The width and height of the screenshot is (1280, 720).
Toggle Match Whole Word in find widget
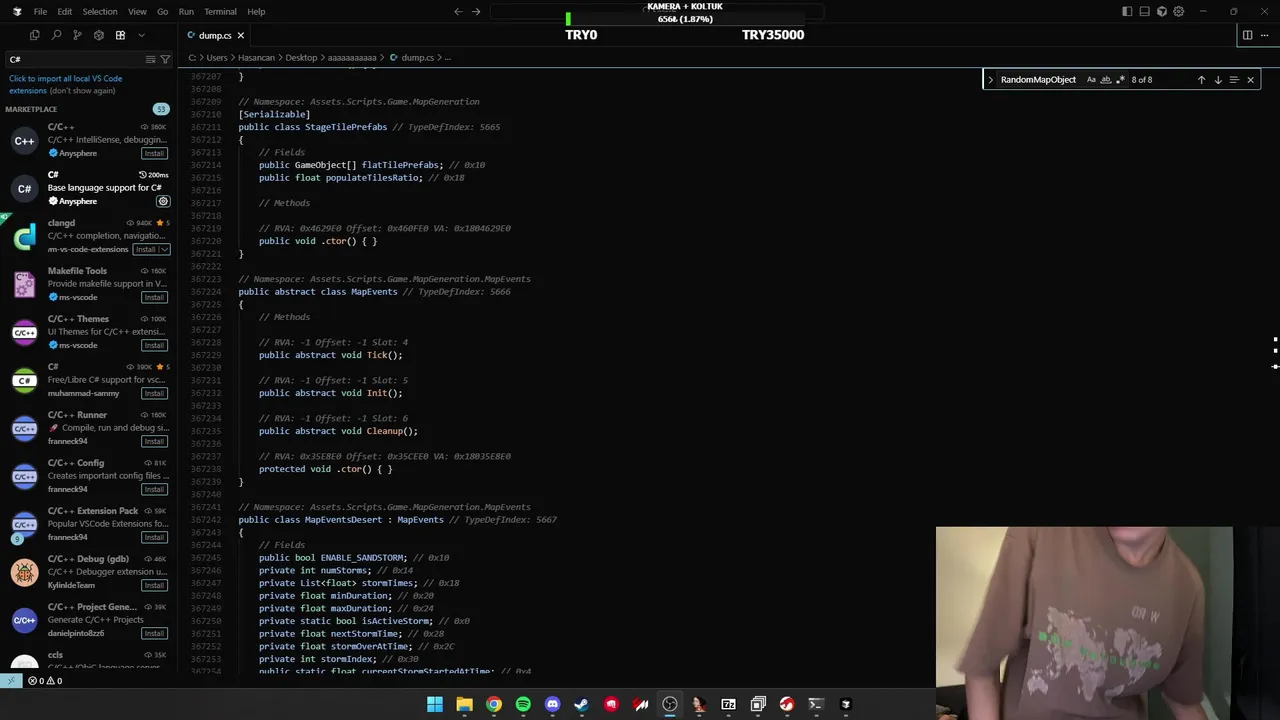pyautogui.click(x=1105, y=79)
